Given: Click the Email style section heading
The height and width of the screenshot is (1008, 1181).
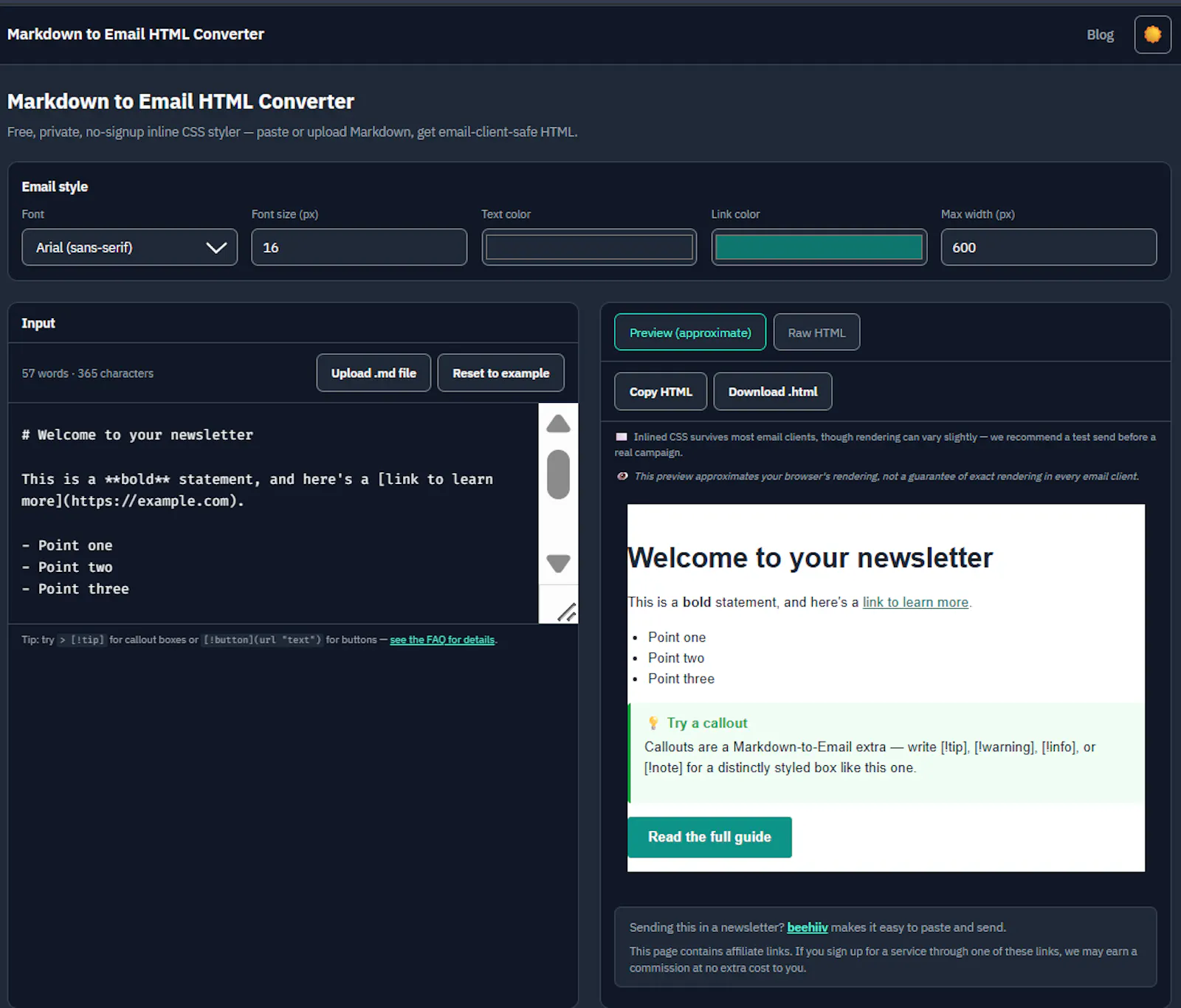Looking at the screenshot, I should pyautogui.click(x=55, y=187).
